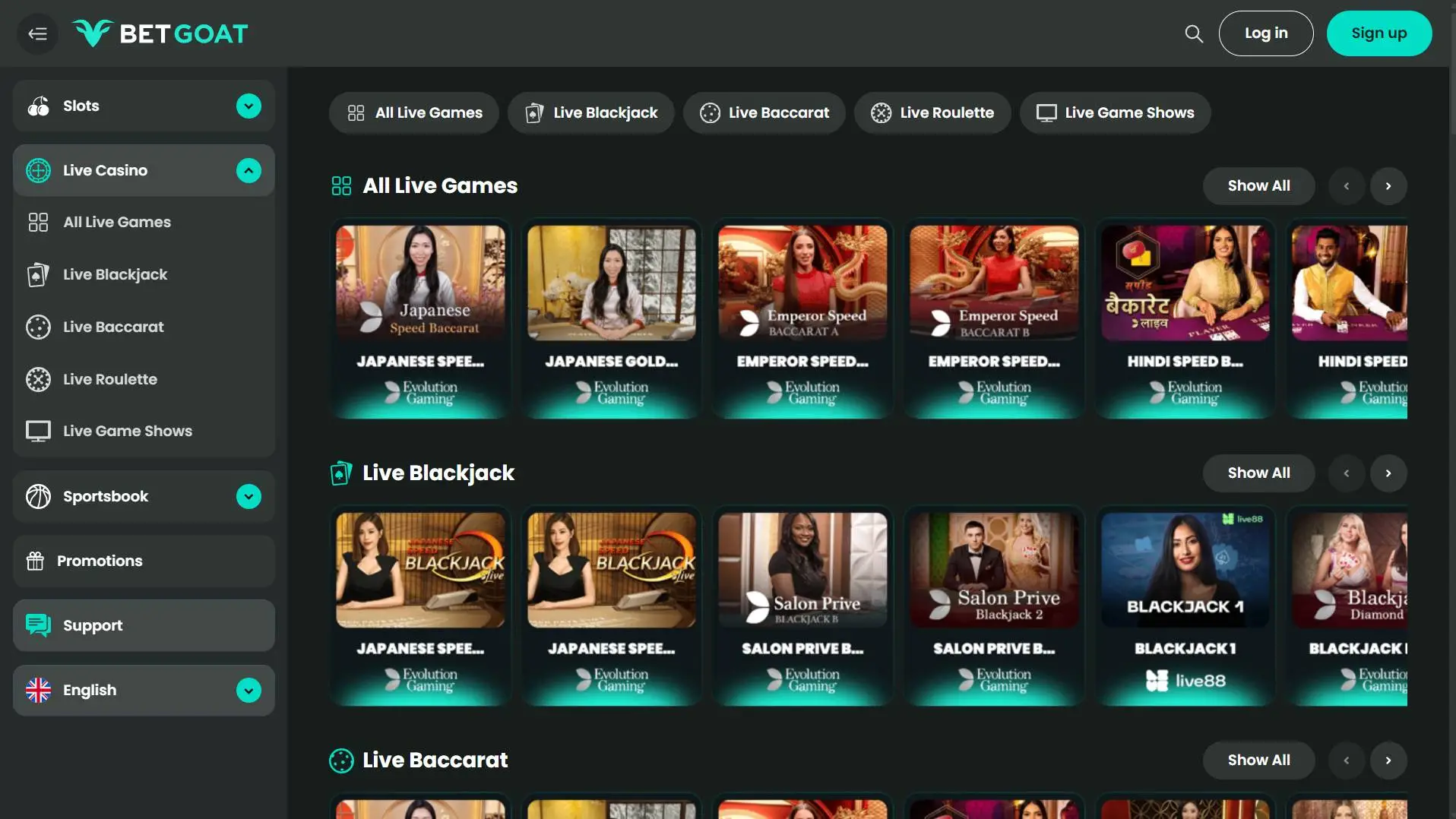Open search with the magnifier icon
This screenshot has width=1456, height=819.
pos(1194,33)
